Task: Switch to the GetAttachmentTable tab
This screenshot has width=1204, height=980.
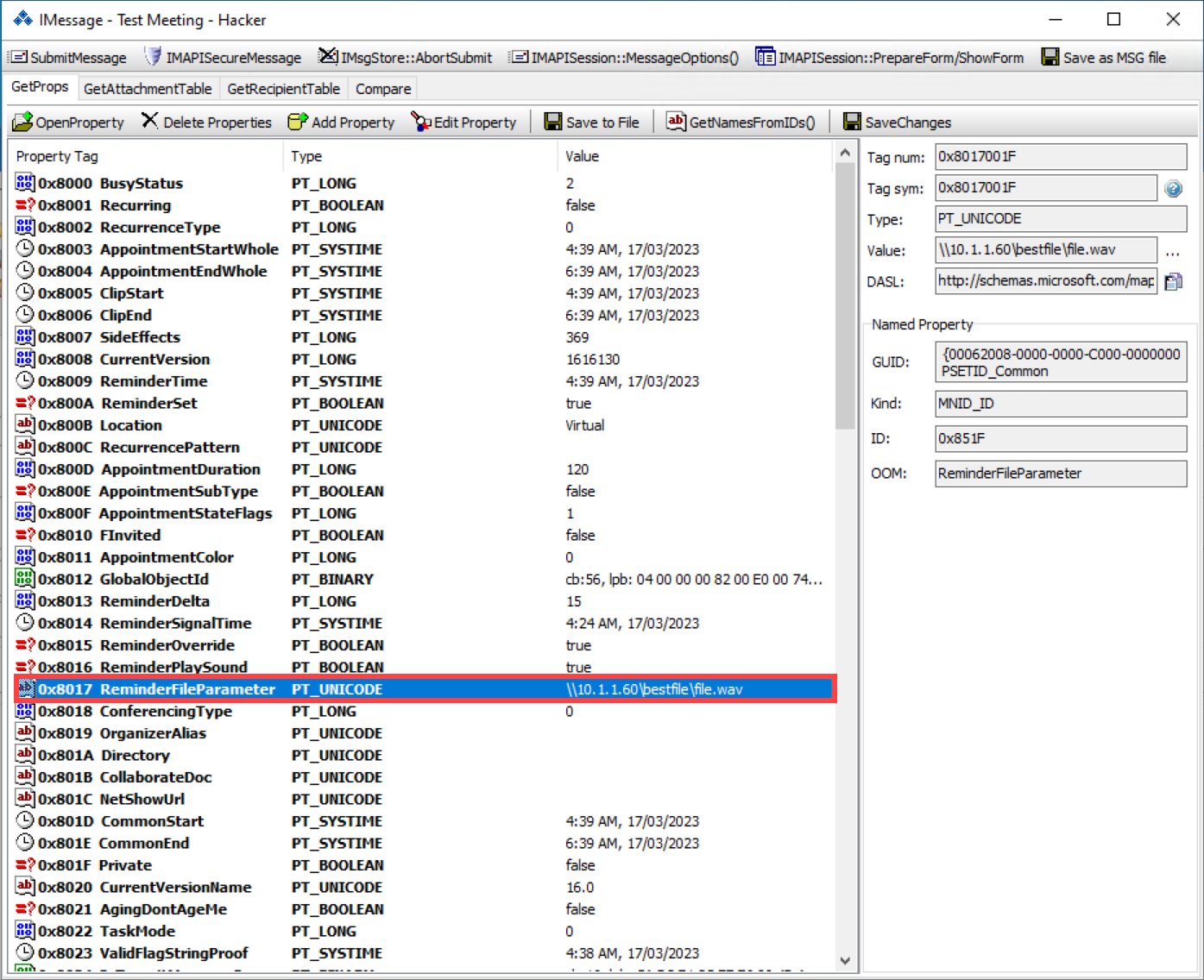Action: (x=148, y=89)
